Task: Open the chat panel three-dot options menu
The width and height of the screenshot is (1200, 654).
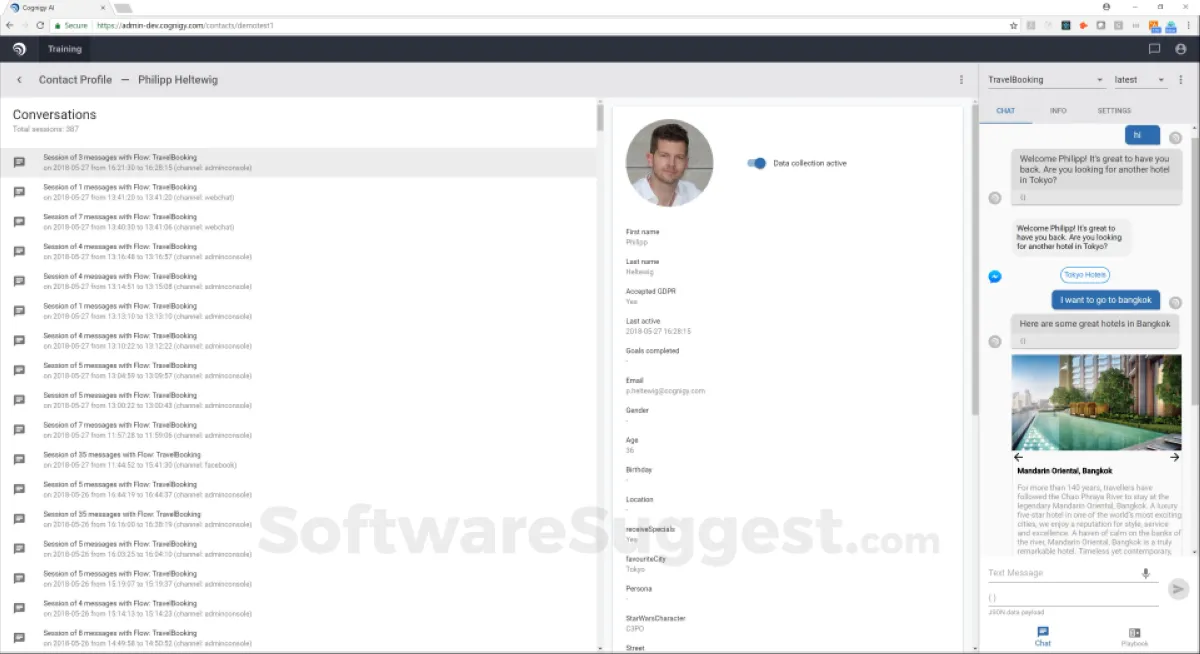Action: coord(1181,80)
